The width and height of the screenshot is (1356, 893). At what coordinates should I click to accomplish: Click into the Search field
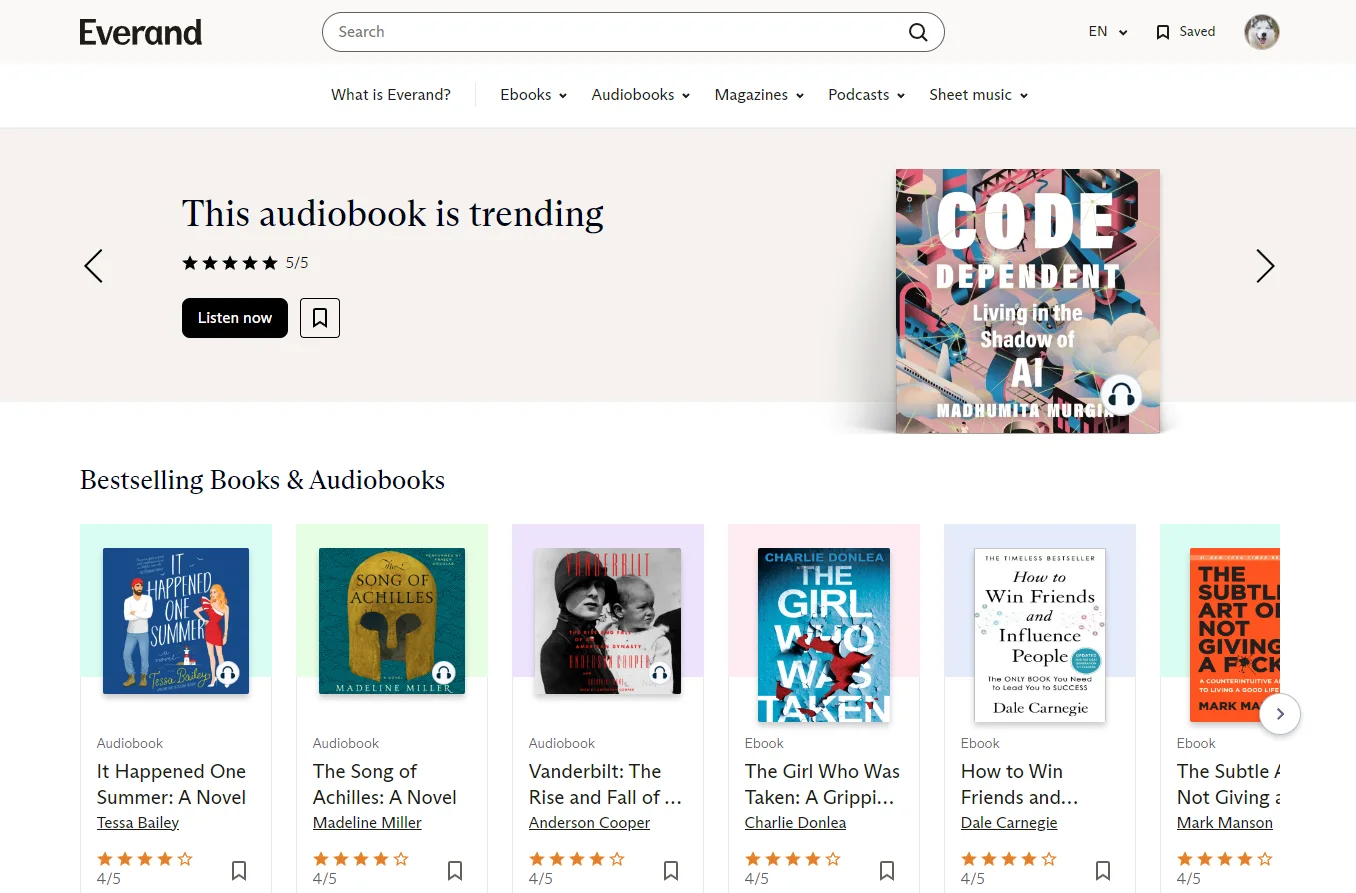[615, 32]
